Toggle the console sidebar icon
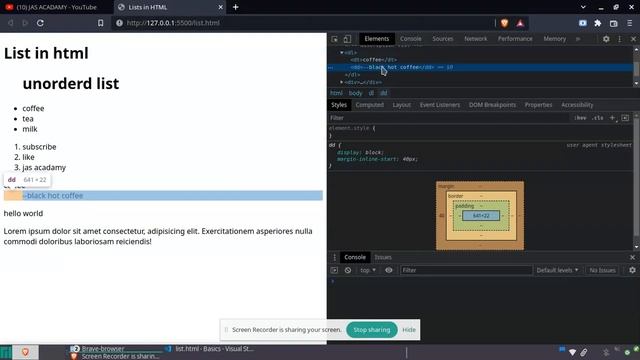This screenshot has width=640, height=360. tap(334, 270)
